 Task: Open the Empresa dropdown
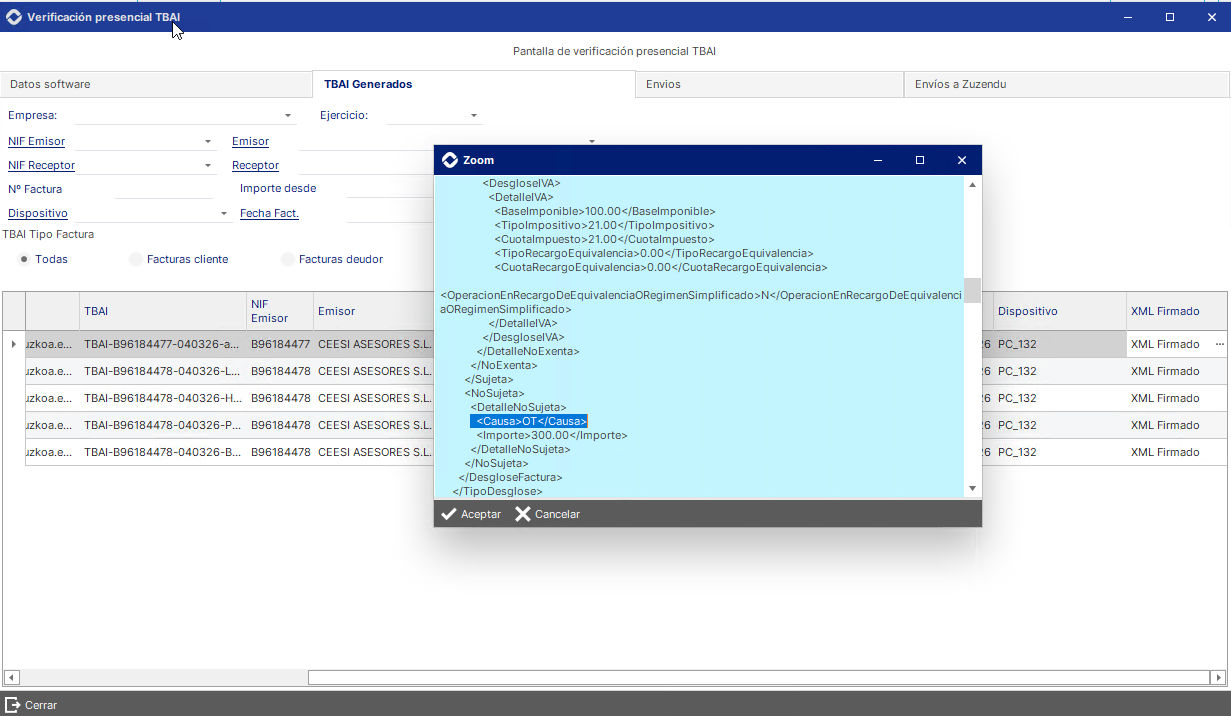288,116
